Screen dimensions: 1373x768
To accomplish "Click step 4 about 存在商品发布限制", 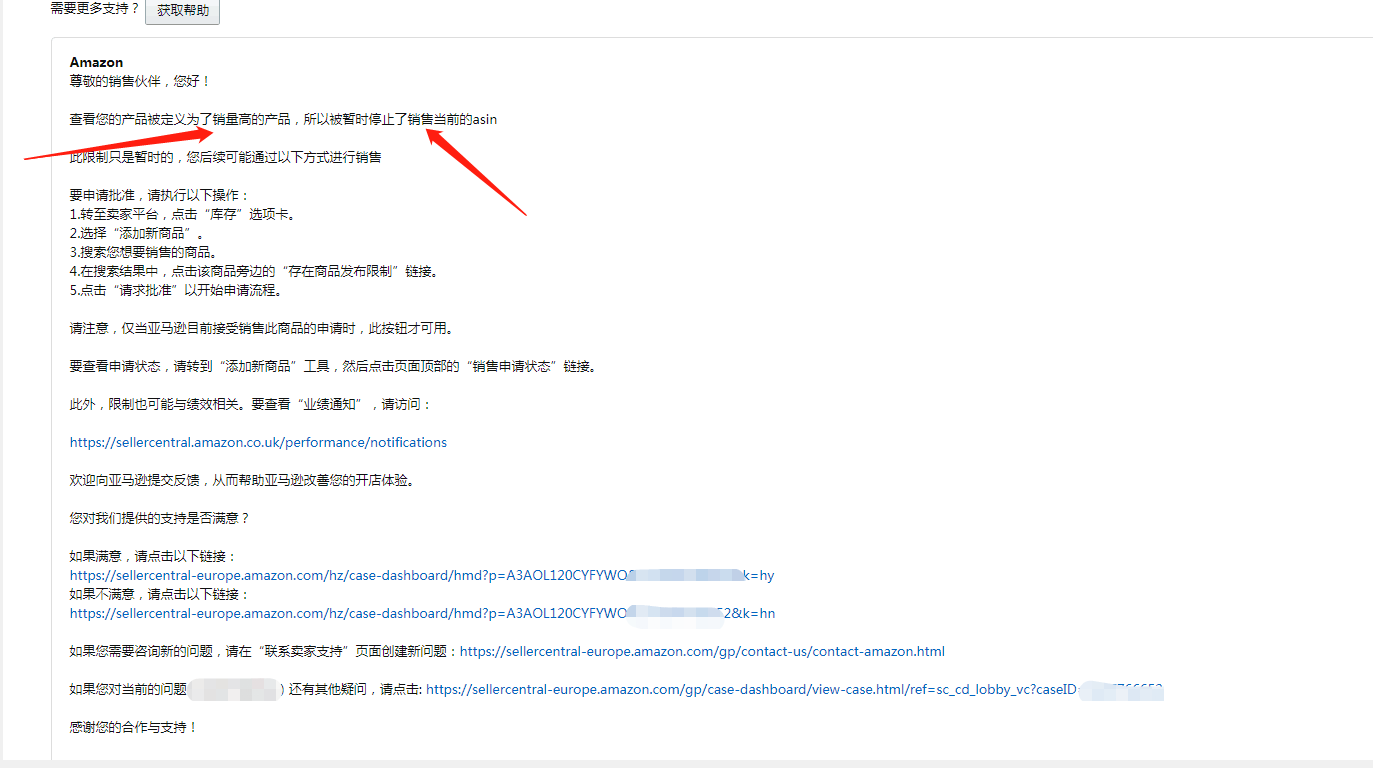I will [x=254, y=271].
